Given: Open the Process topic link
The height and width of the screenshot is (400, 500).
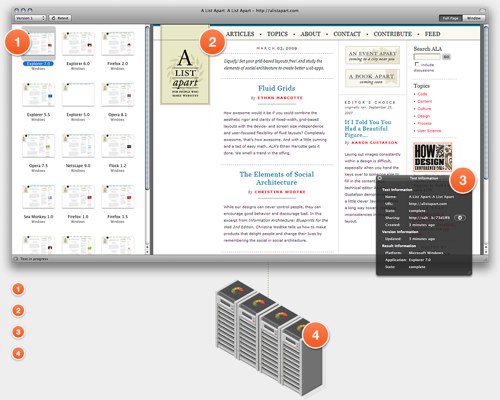Looking at the screenshot, I should 425,123.
